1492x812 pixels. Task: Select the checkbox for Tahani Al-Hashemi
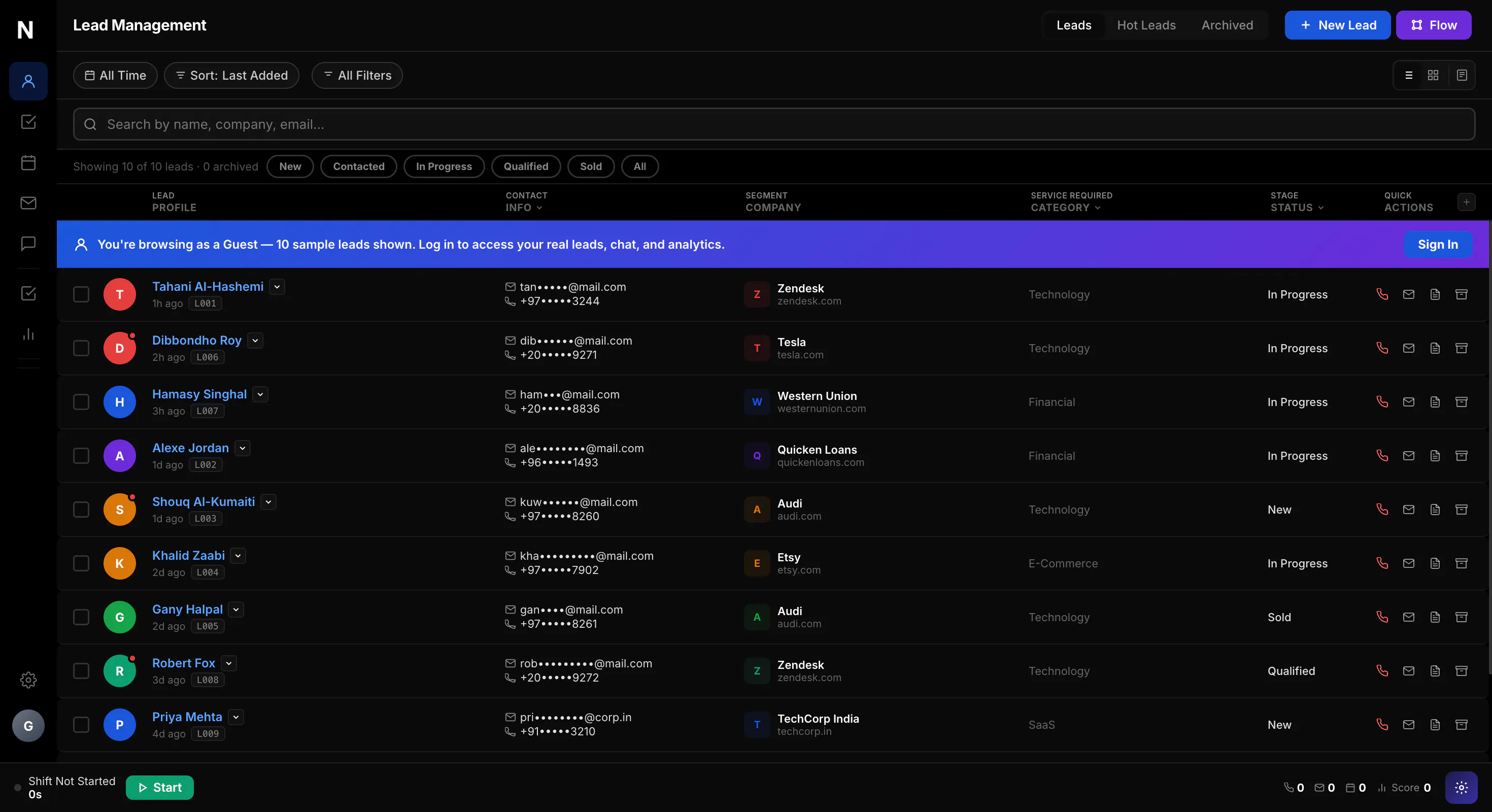[x=81, y=294]
